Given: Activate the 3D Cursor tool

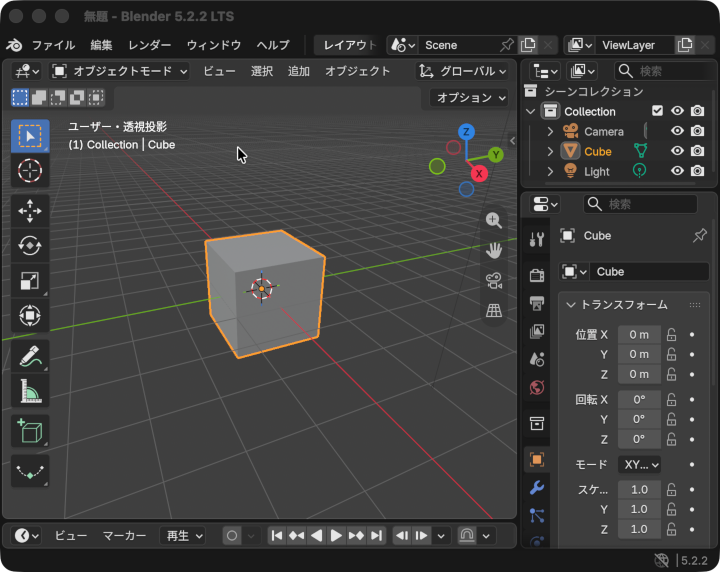Looking at the screenshot, I should click(30, 171).
